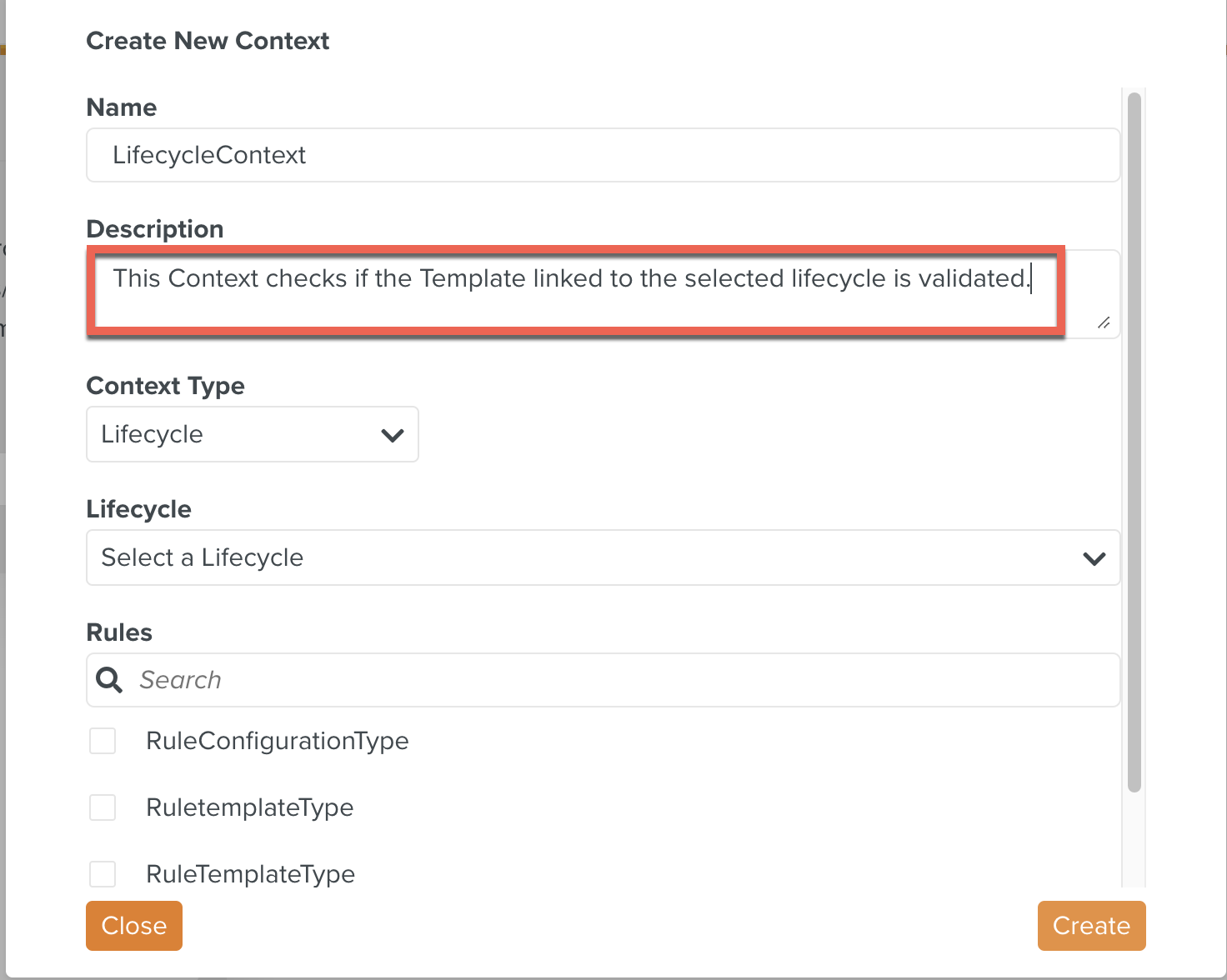Click the magnifier icon in Rules search
The image size is (1227, 980).
click(x=109, y=680)
